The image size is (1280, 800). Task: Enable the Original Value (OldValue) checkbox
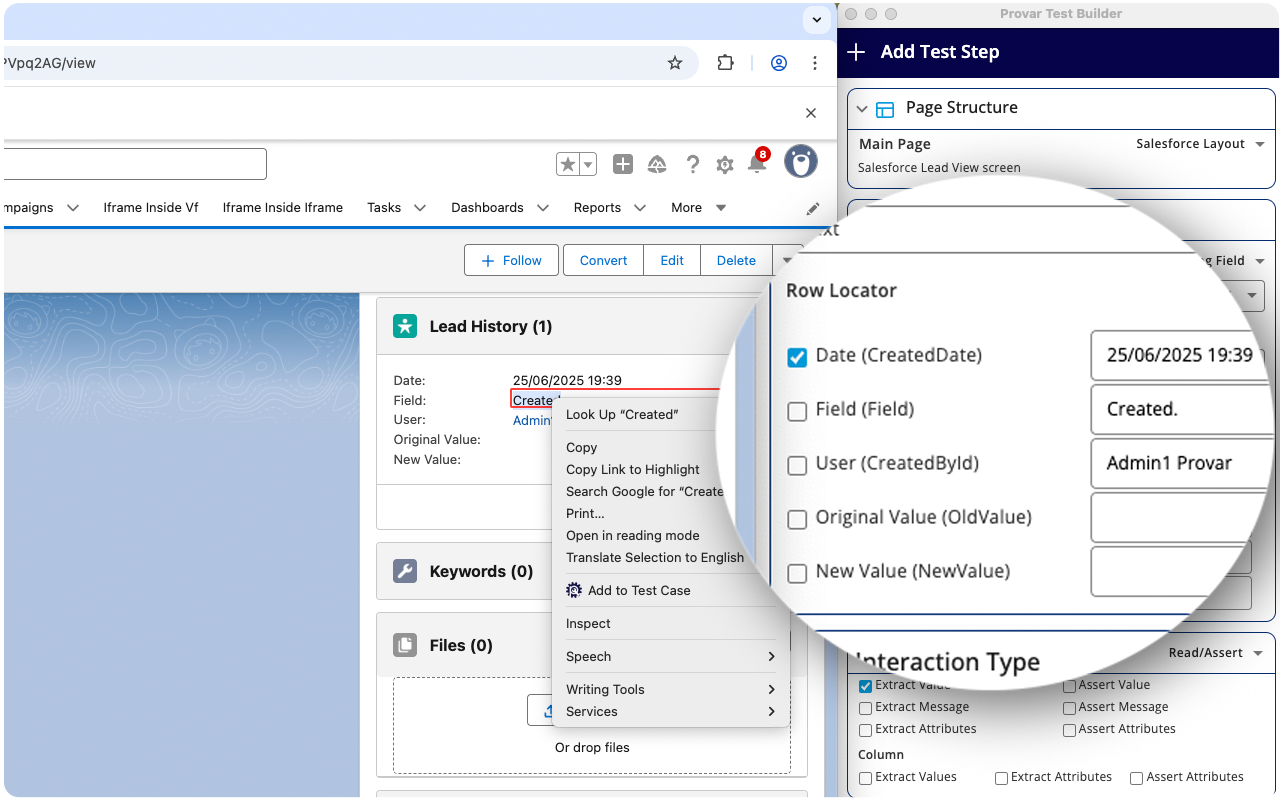[x=797, y=519]
